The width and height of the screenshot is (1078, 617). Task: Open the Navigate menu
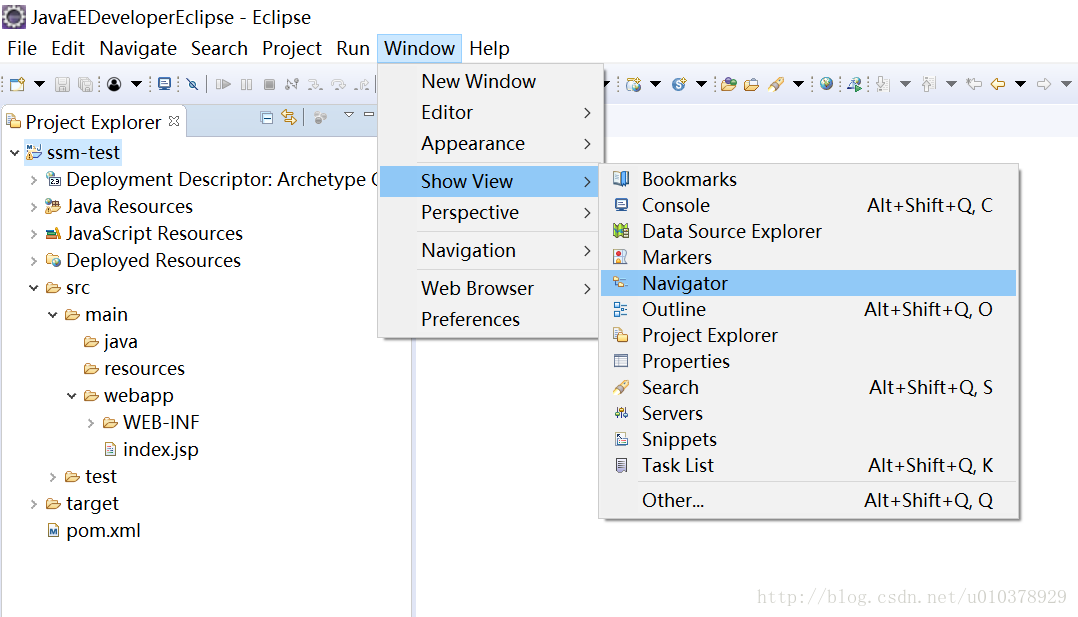pyautogui.click(x=138, y=49)
